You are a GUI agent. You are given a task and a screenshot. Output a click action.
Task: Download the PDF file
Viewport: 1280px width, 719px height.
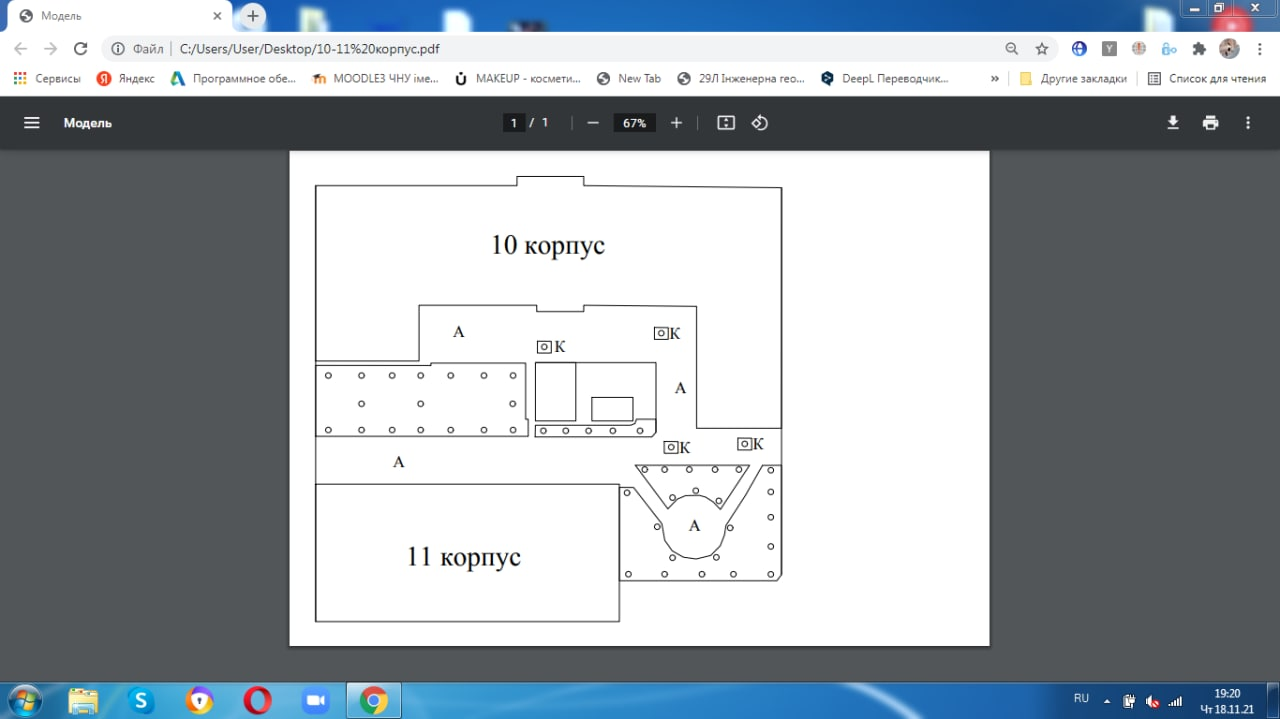(x=1173, y=123)
